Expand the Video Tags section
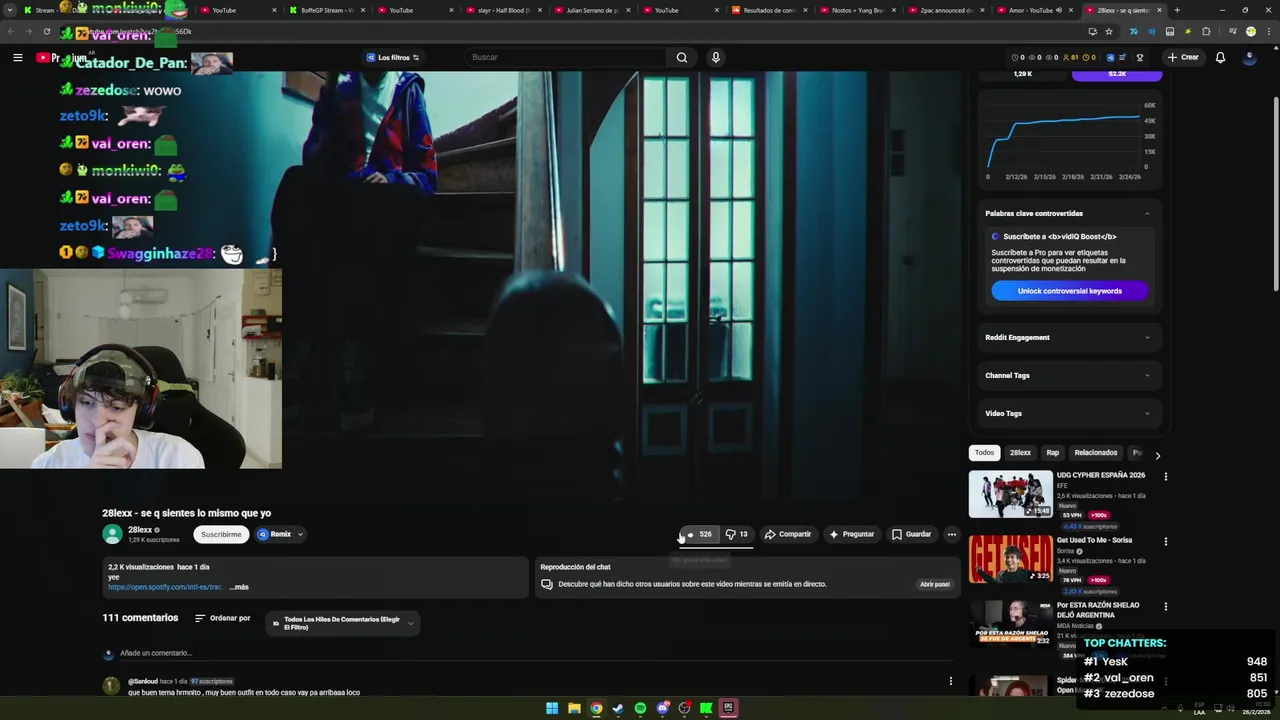Screen dimensions: 1280x720 [1068, 413]
